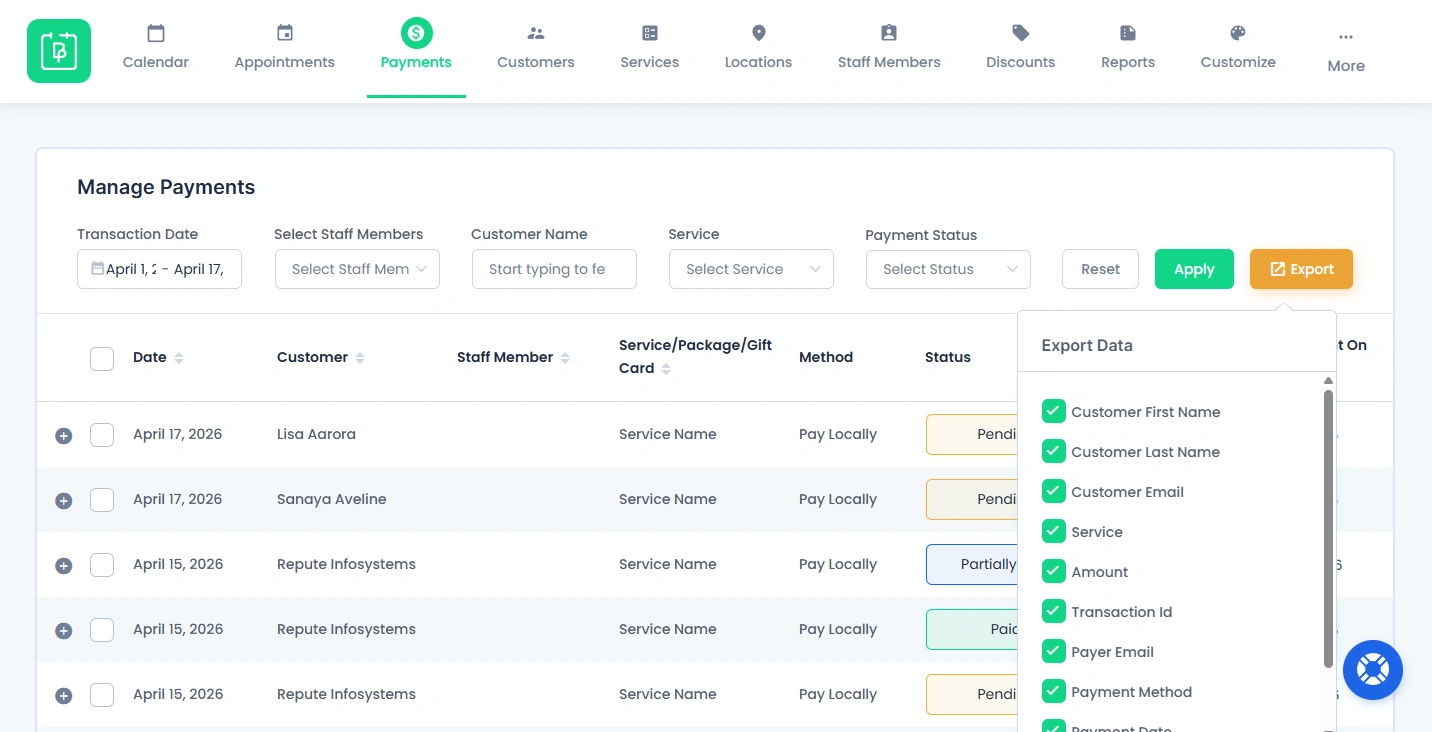Select the Sanaya Aveline row checkbox
1432x732 pixels.
(x=102, y=500)
